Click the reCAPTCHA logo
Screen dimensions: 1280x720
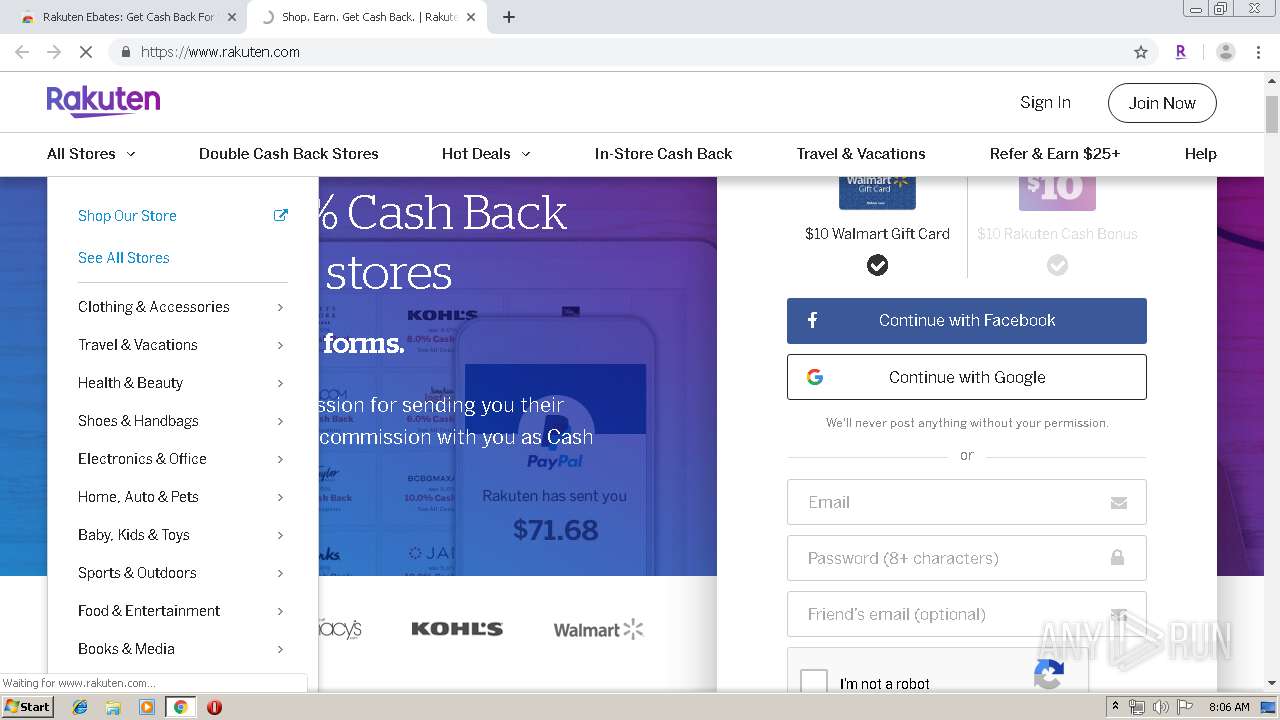[x=1049, y=675]
